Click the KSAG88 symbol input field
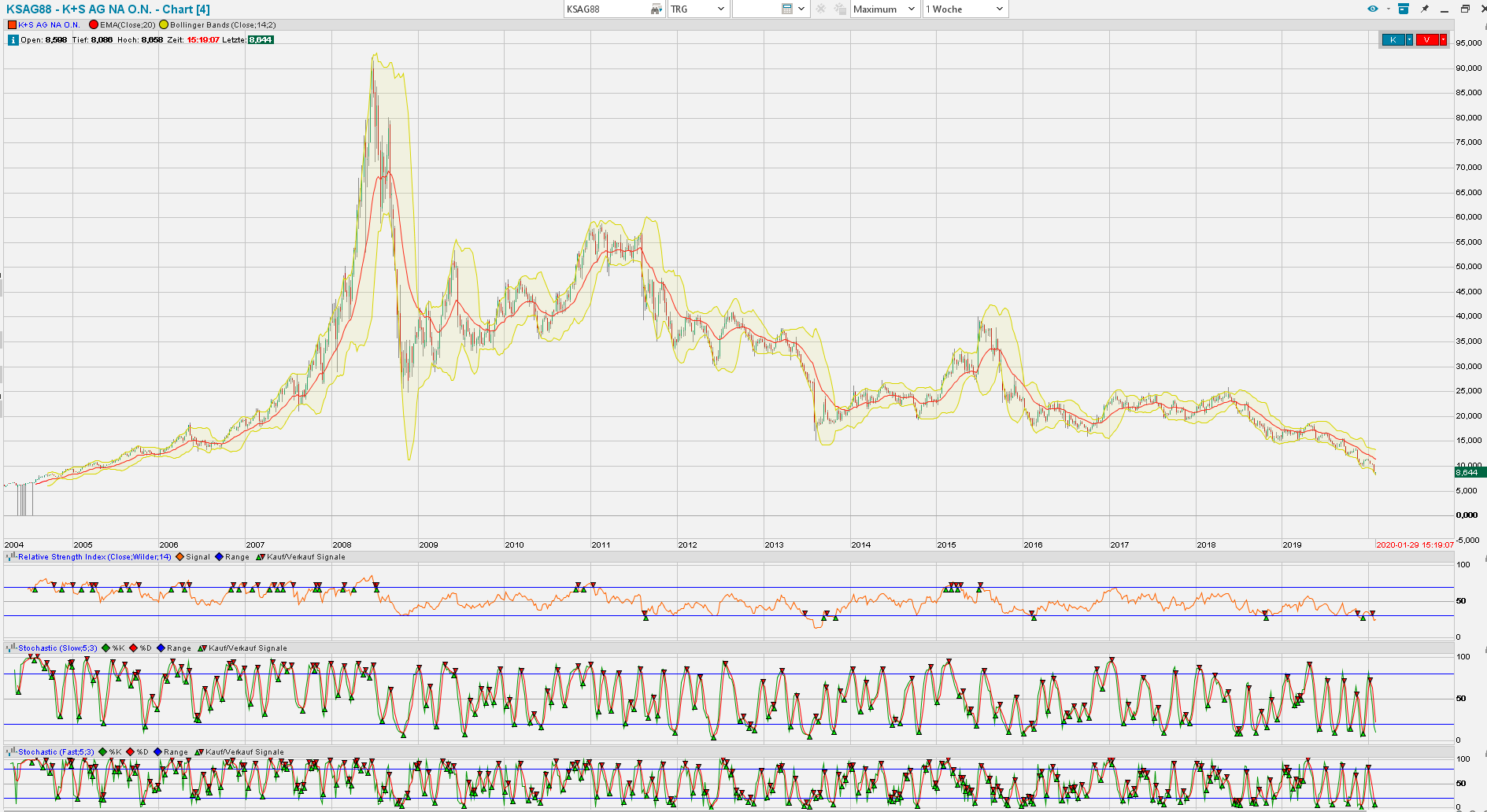The height and width of the screenshot is (812, 1487). point(606,9)
